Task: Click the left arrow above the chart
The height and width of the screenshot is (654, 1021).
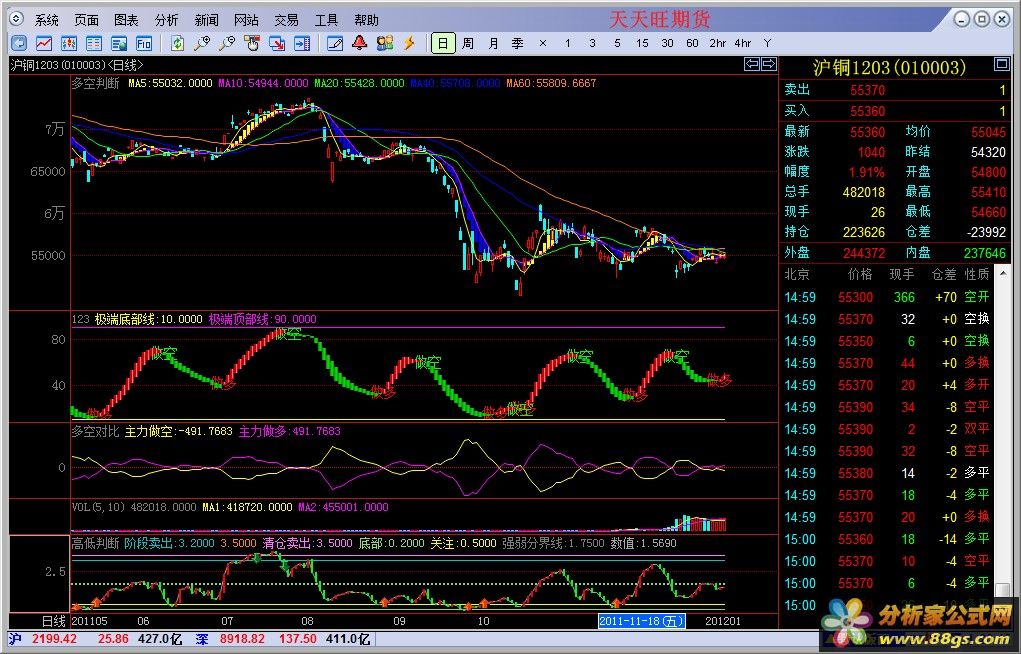Action: coord(752,64)
